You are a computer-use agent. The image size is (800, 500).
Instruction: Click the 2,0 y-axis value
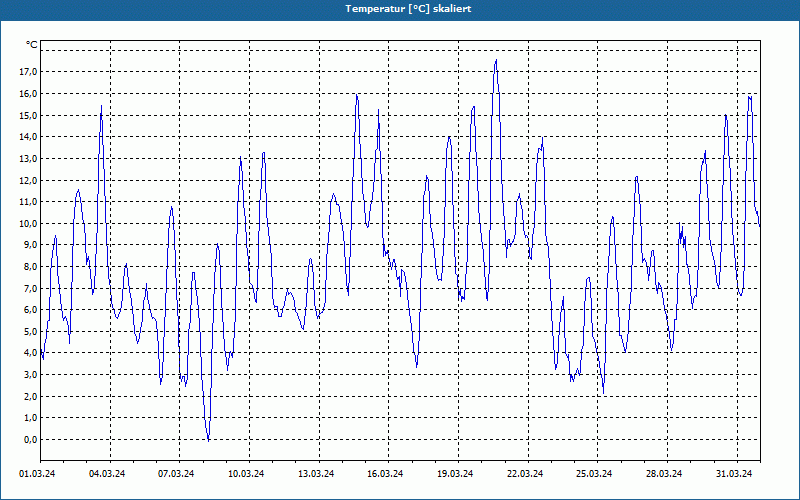point(30,396)
